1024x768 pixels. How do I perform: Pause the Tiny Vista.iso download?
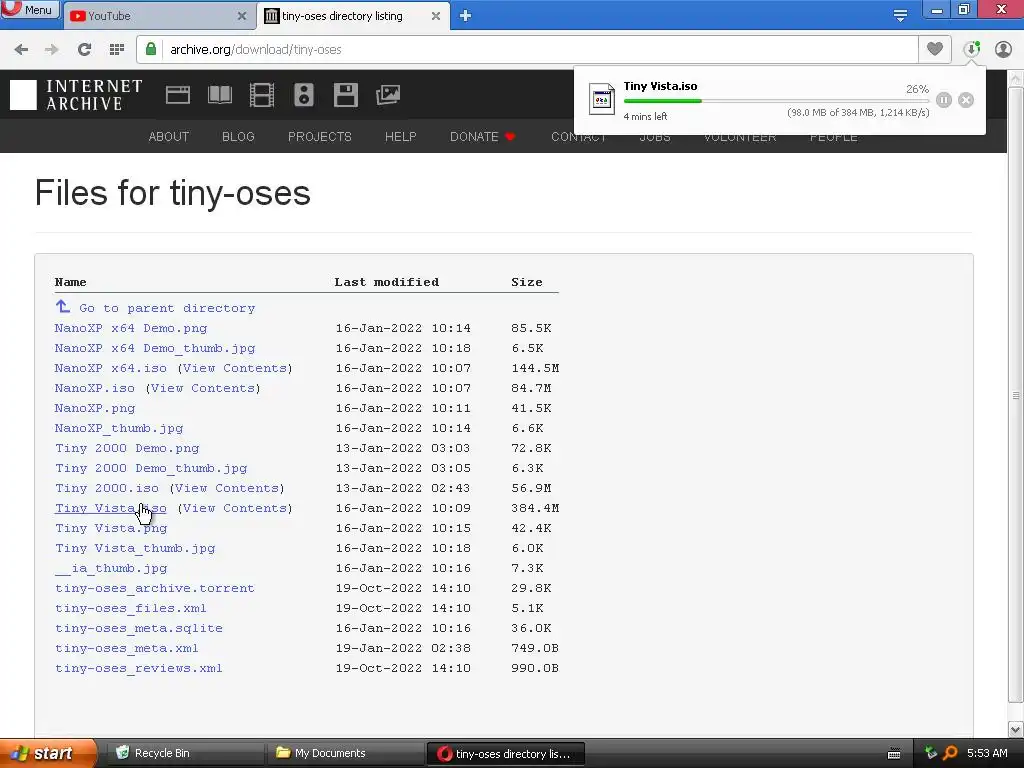(x=944, y=100)
